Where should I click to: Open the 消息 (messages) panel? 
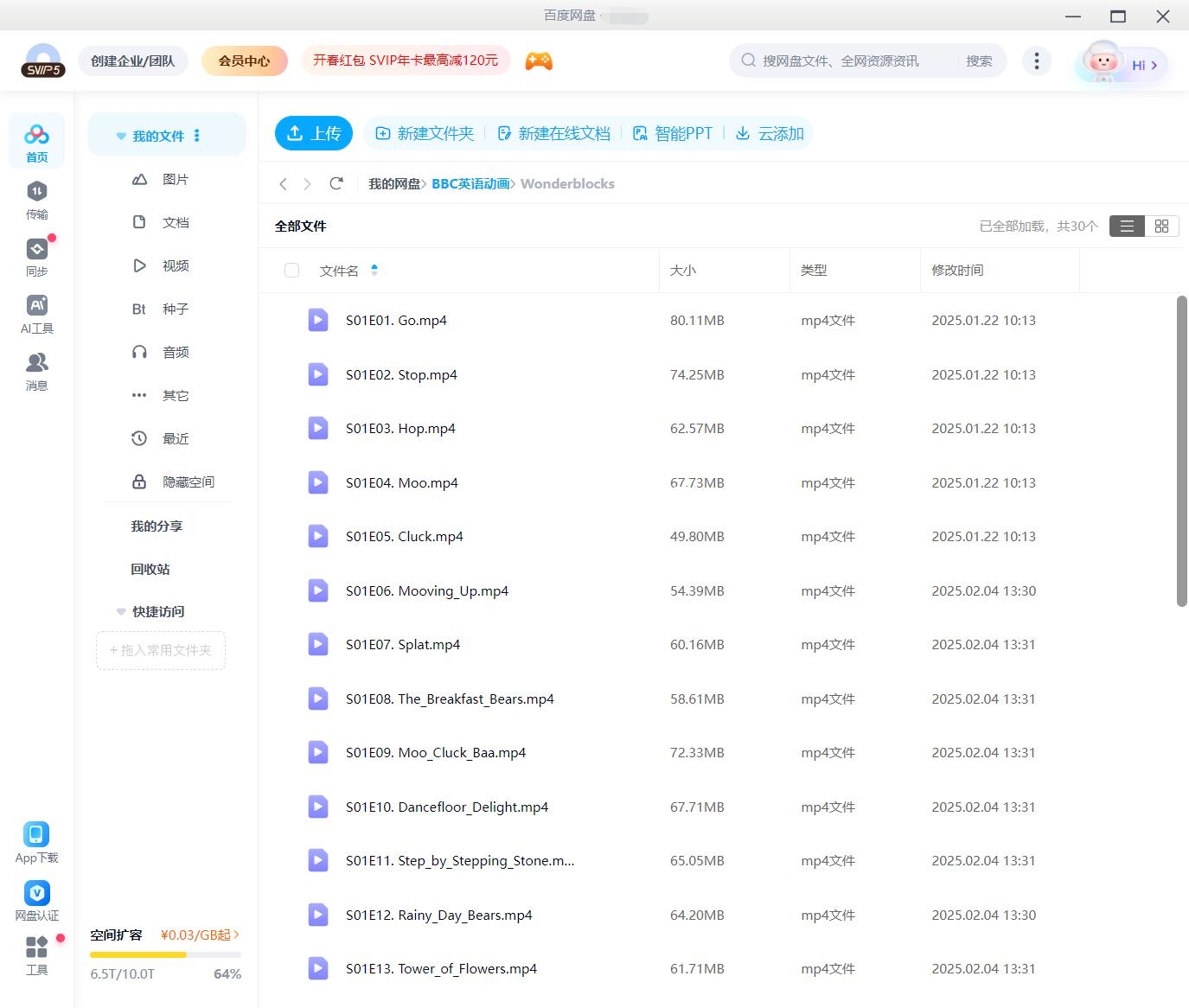36,371
